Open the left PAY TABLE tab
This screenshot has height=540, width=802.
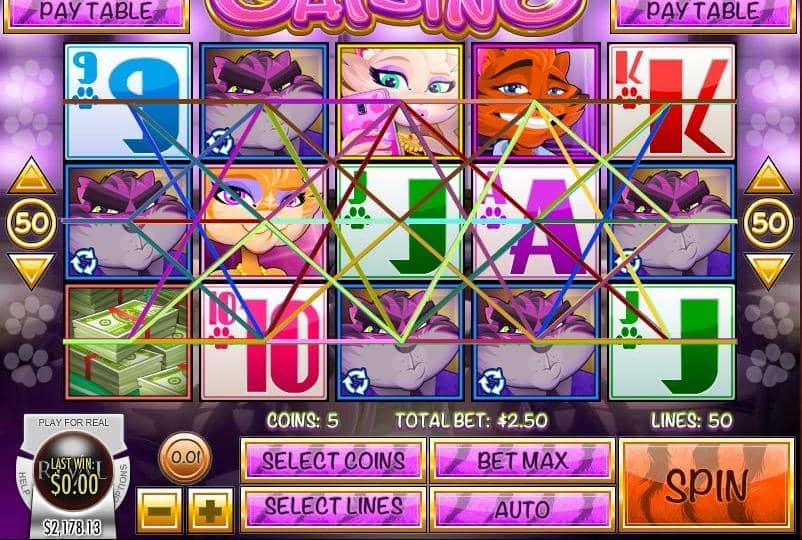(x=96, y=13)
